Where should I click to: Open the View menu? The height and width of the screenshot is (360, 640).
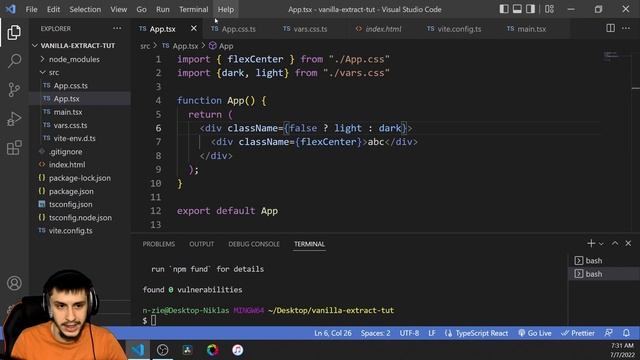(x=118, y=9)
